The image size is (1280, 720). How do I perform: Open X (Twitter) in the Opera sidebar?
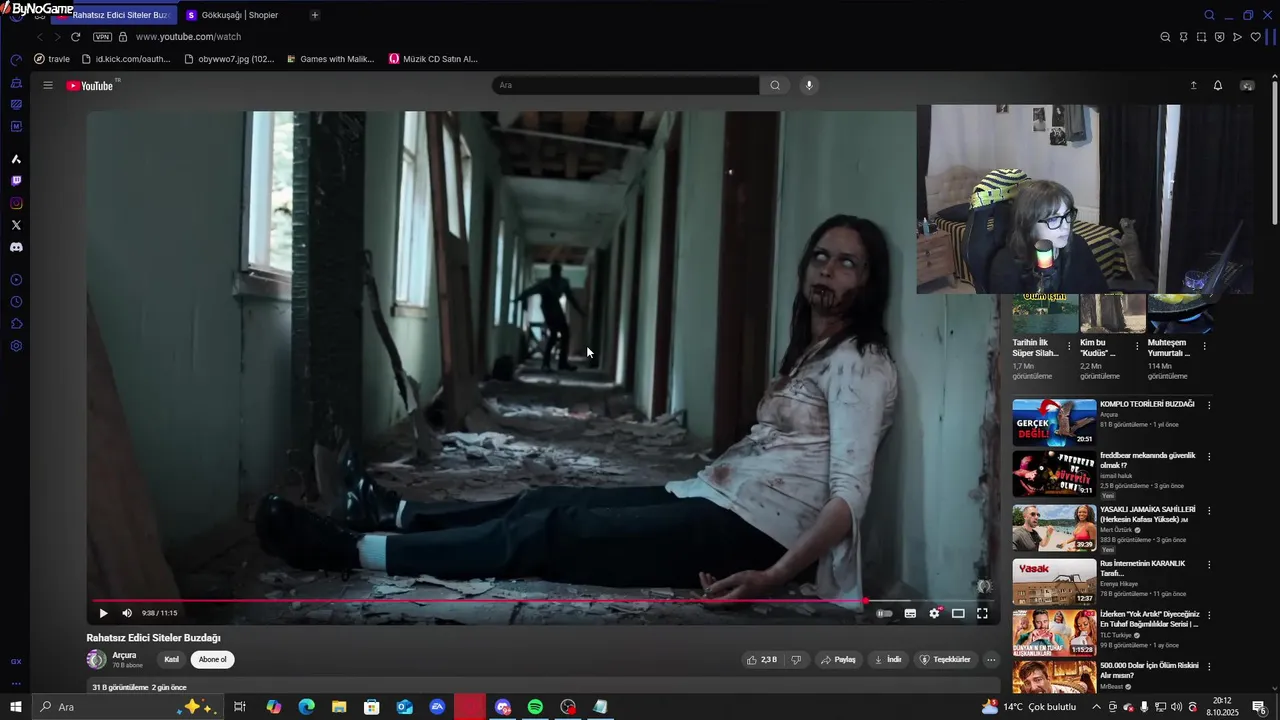coord(16,225)
